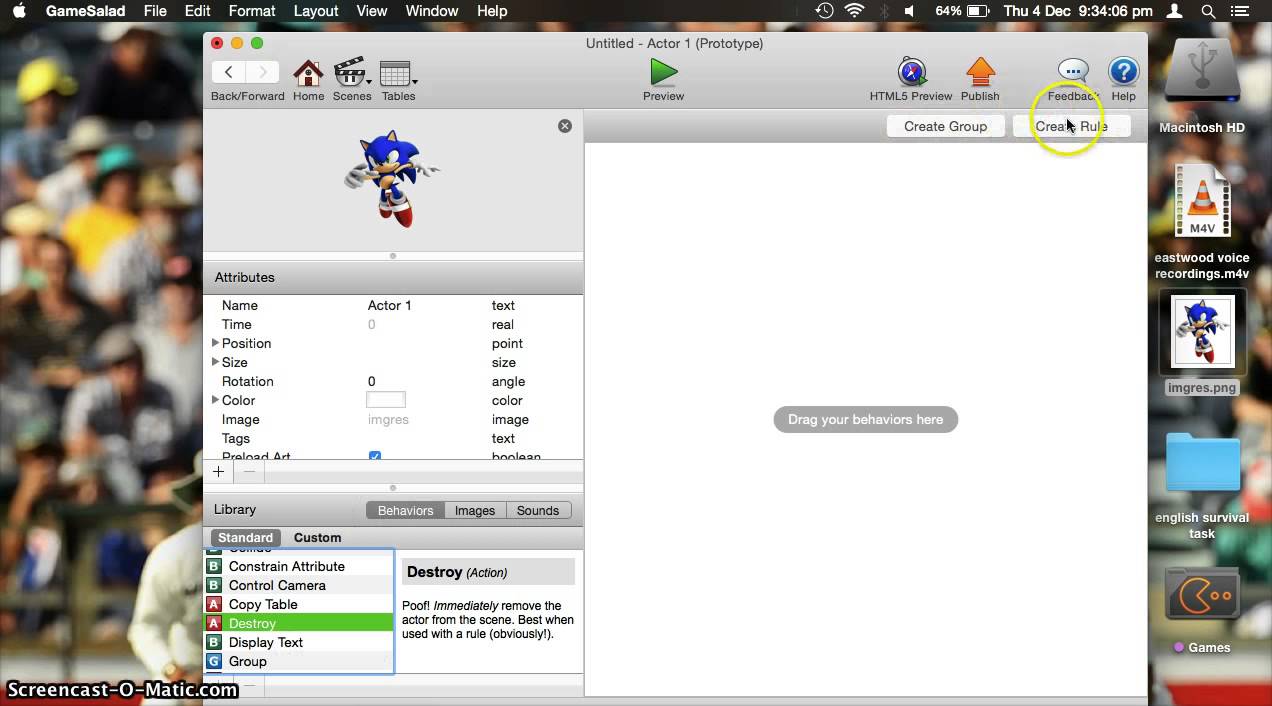Add an attribute with the plus button

(x=218, y=471)
